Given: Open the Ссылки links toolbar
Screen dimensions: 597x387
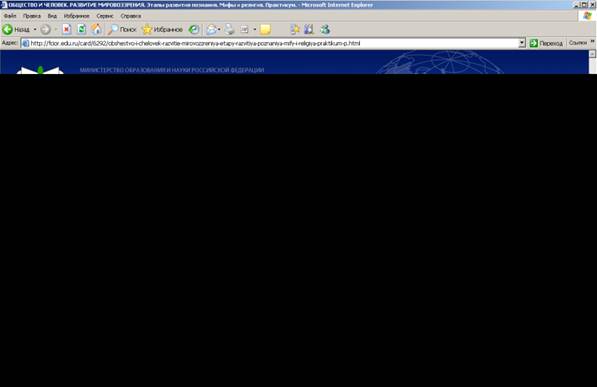Looking at the screenshot, I should pos(578,43).
